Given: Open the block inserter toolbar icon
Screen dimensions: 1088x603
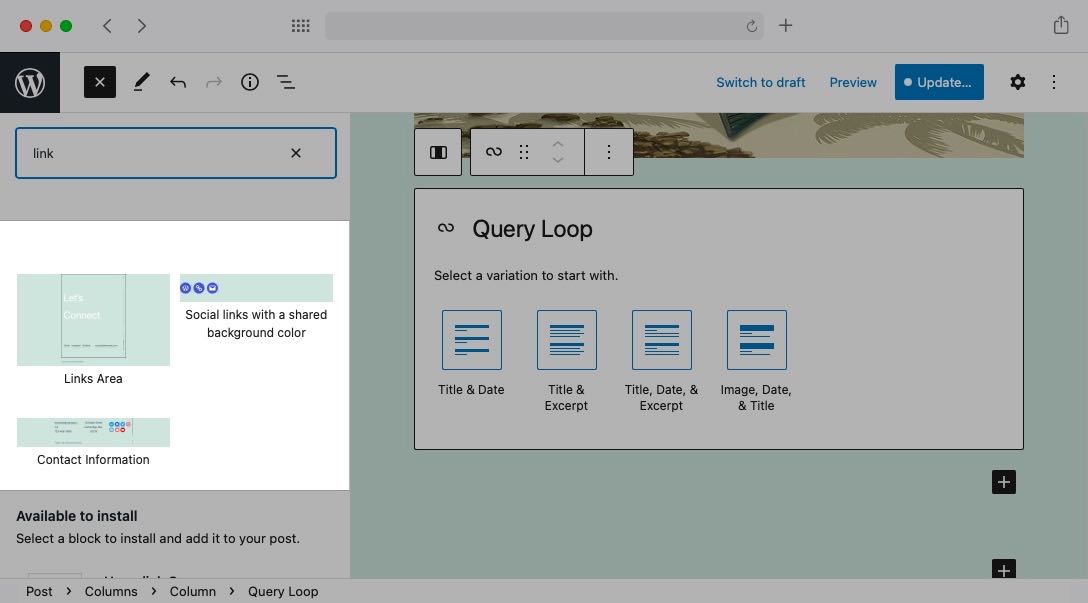Looking at the screenshot, I should click(x=99, y=82).
